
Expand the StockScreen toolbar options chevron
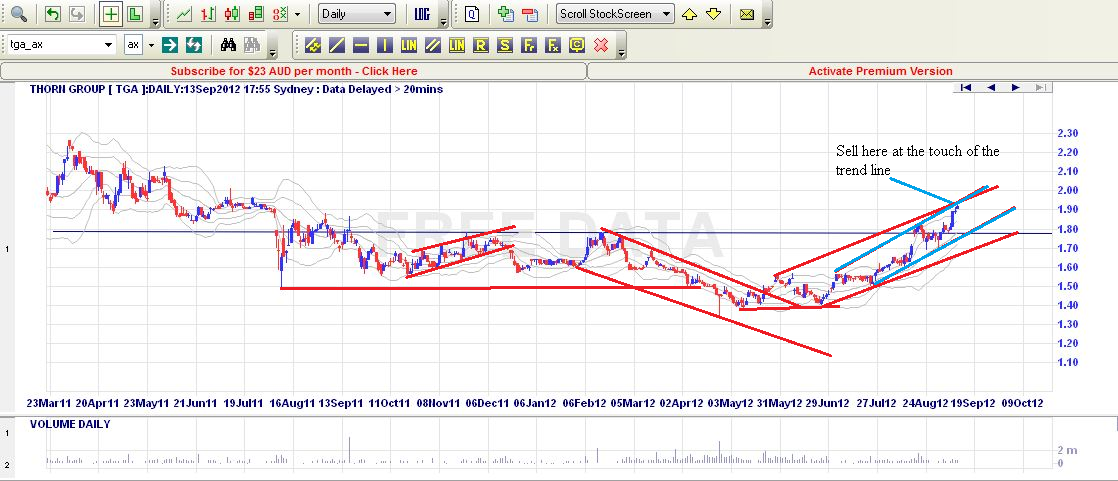point(767,21)
